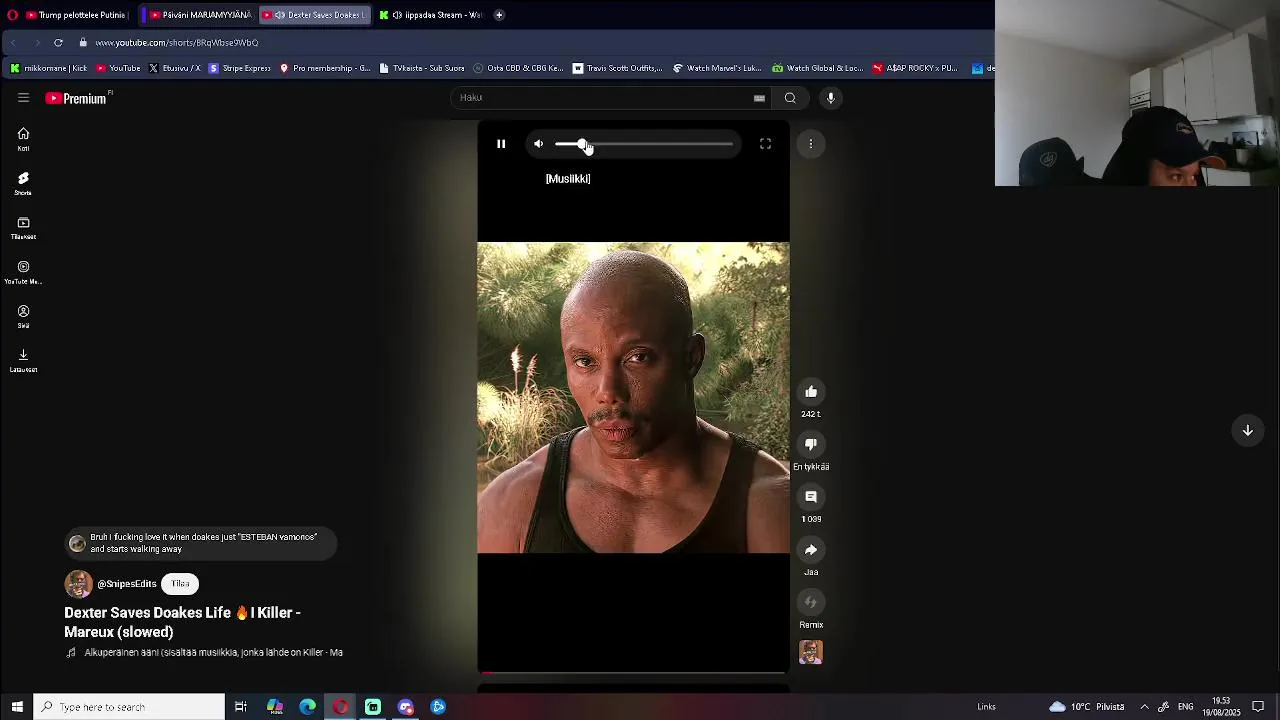
Task: Open the three-dot more options menu
Action: coord(811,144)
